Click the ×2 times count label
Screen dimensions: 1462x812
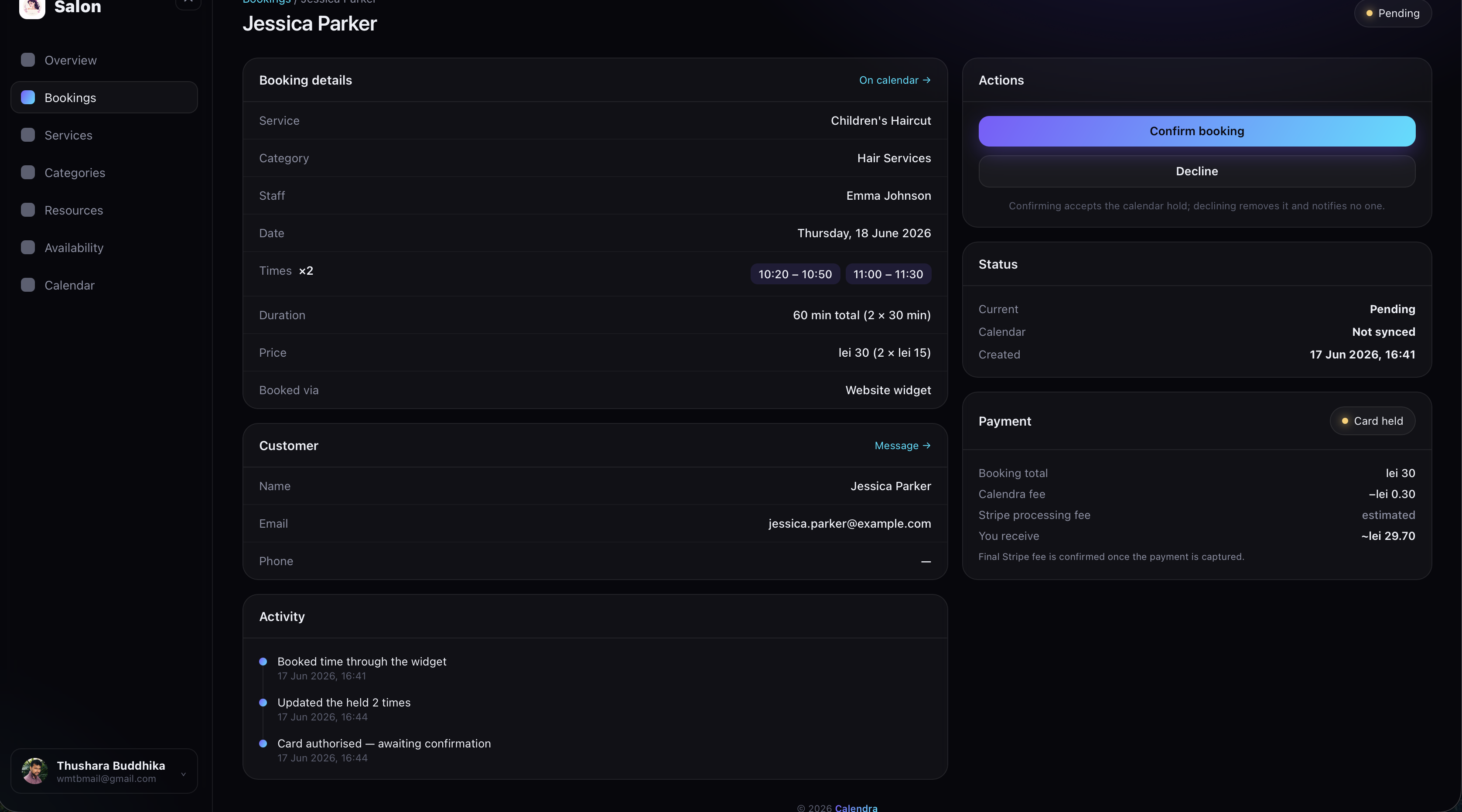(306, 271)
